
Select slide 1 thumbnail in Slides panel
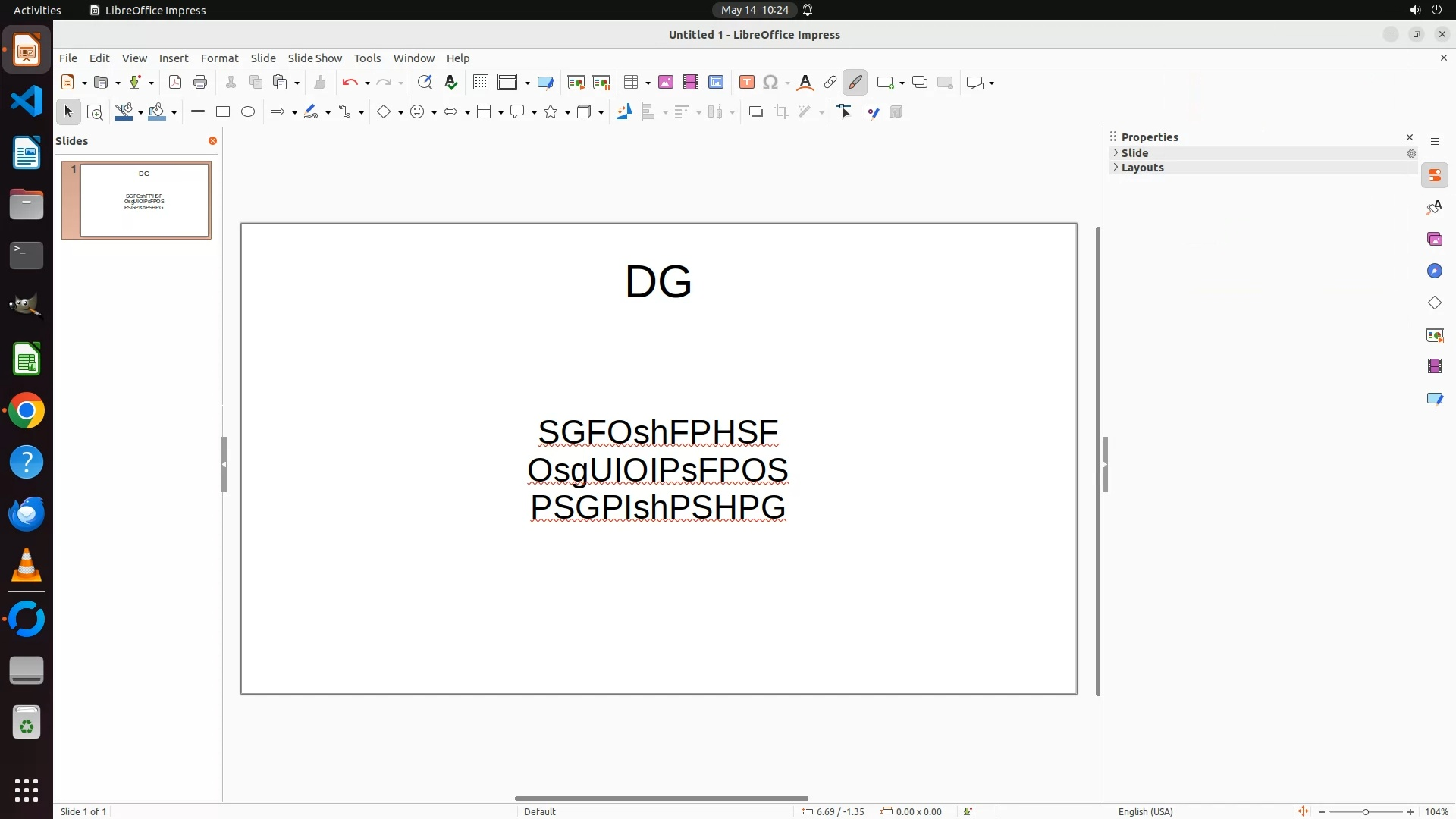point(144,200)
